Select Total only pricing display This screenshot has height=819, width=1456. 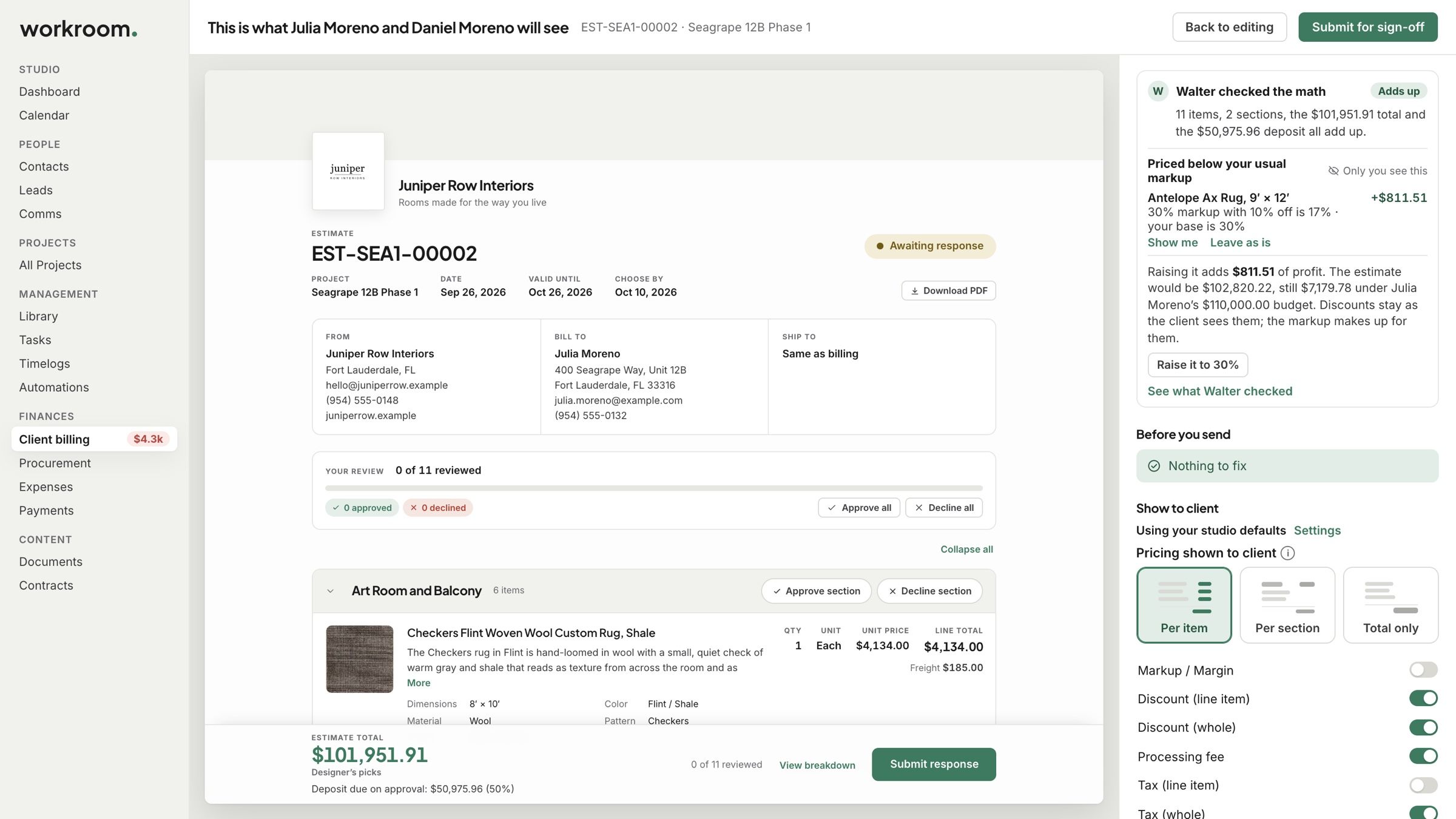click(x=1390, y=605)
